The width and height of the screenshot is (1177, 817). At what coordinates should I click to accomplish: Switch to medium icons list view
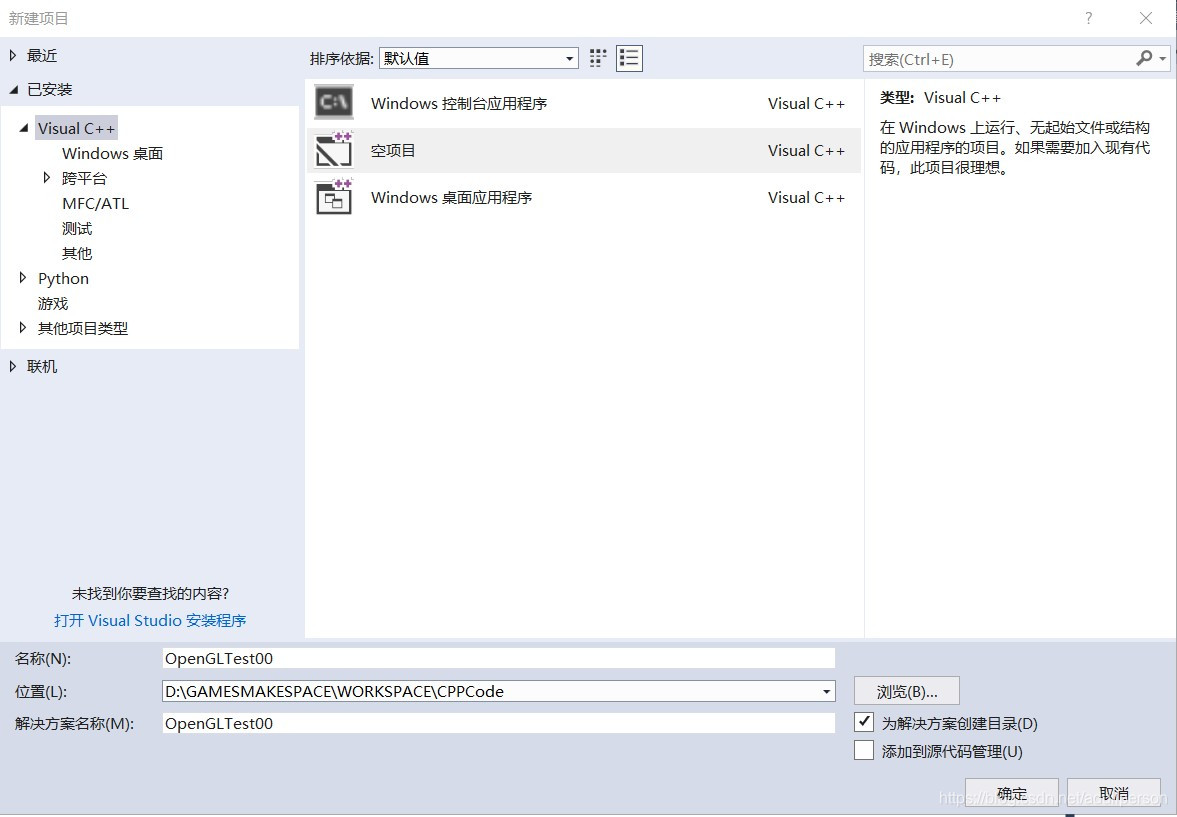pos(629,59)
